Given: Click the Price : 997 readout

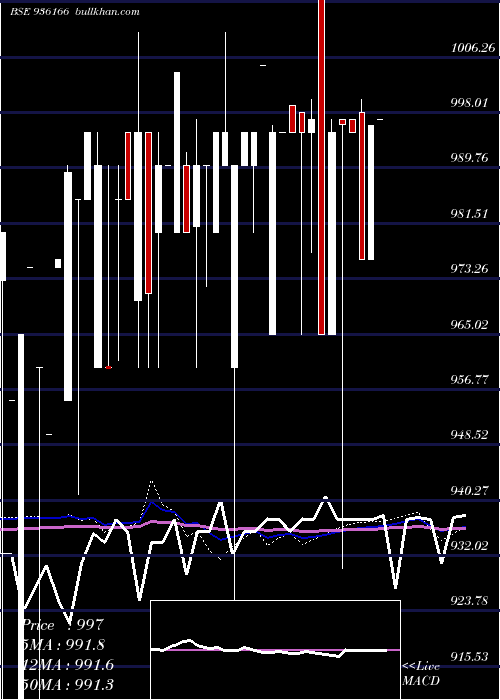Looking at the screenshot, I should [x=62, y=625].
